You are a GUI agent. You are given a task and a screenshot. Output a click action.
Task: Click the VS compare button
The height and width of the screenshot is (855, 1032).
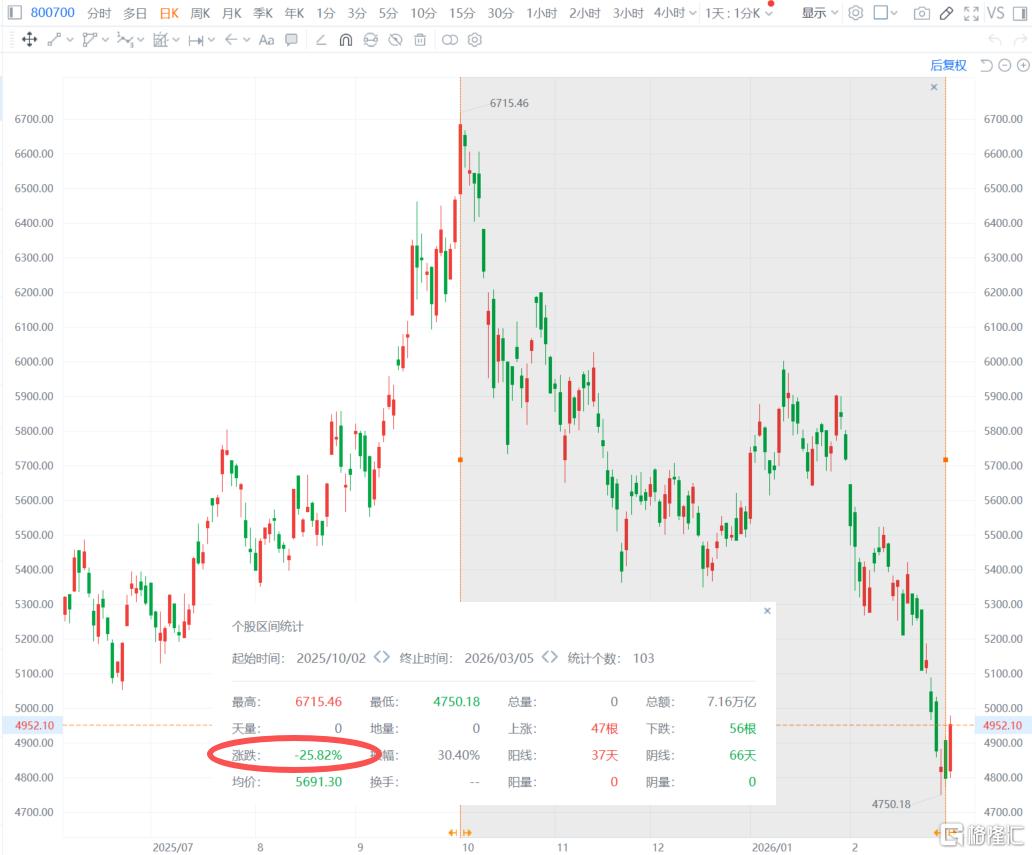click(x=995, y=13)
